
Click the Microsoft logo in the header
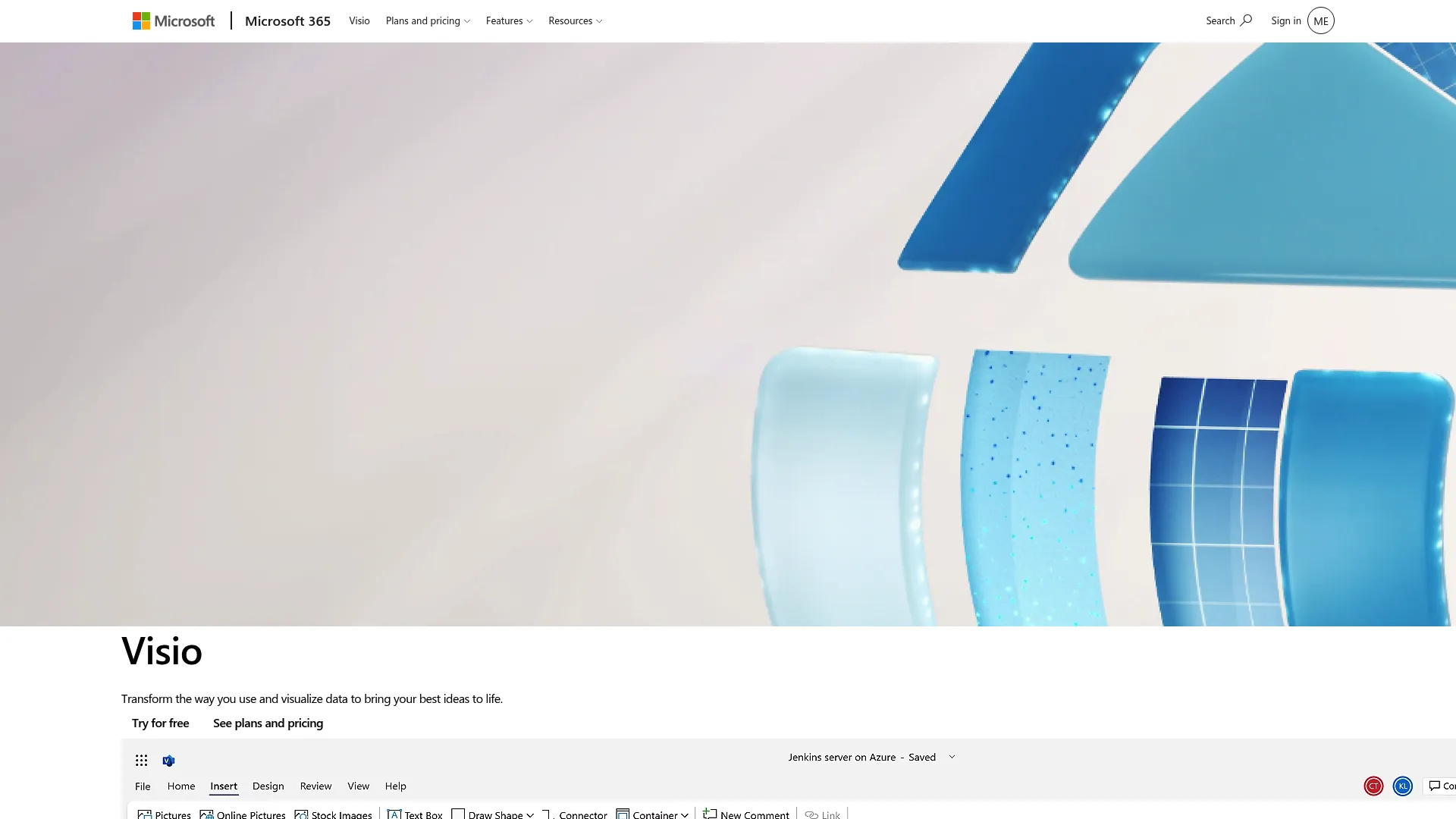(x=174, y=21)
